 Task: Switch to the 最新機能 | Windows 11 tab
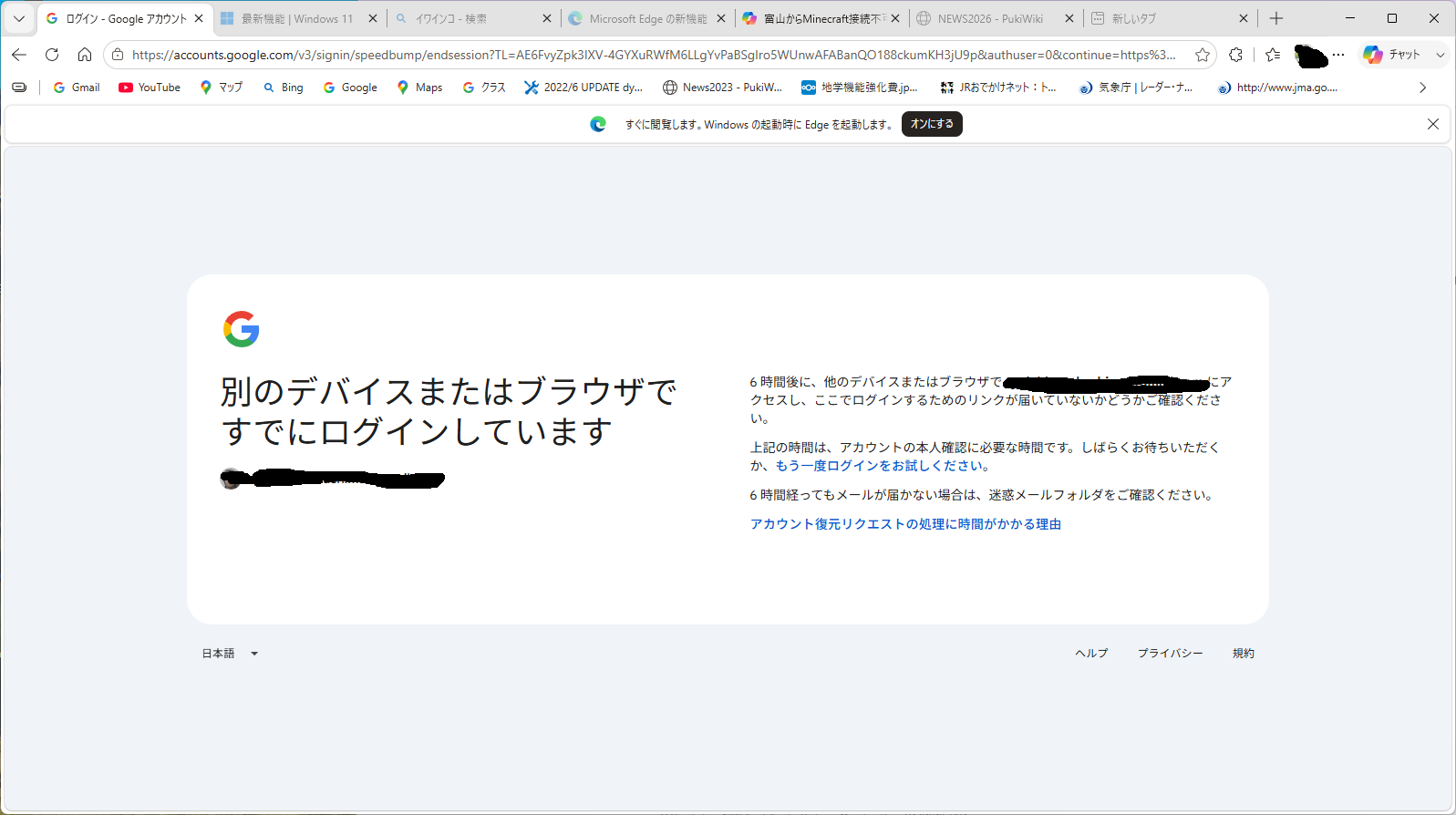click(x=299, y=18)
